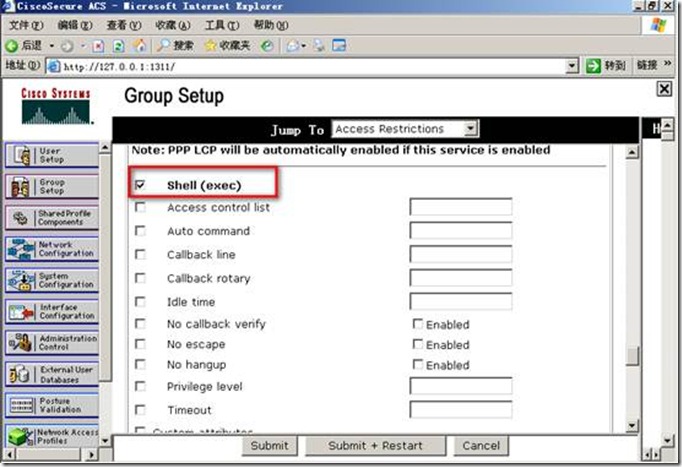
Task: Click the IE Stop loading icon
Action: (x=98, y=46)
